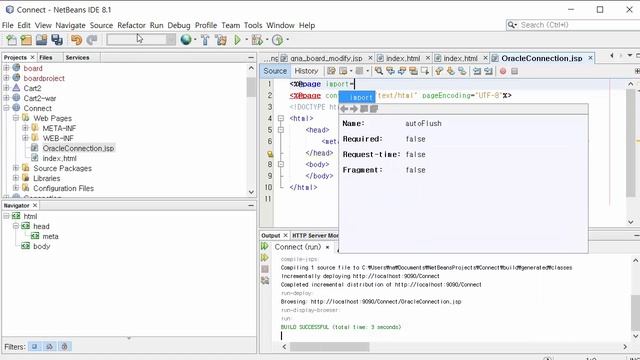Viewport: 640px width, 360px height.
Task: Collapse the Connect project node
Action: tap(7, 108)
